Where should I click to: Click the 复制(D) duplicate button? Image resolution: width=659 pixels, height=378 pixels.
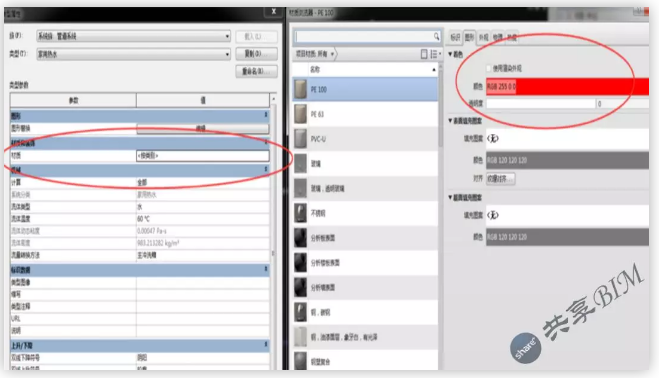click(256, 54)
